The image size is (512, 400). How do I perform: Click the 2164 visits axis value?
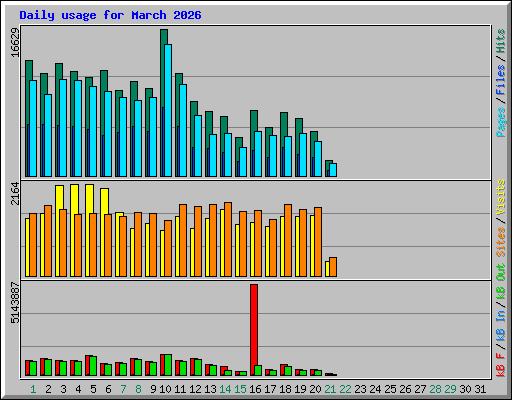coord(15,194)
